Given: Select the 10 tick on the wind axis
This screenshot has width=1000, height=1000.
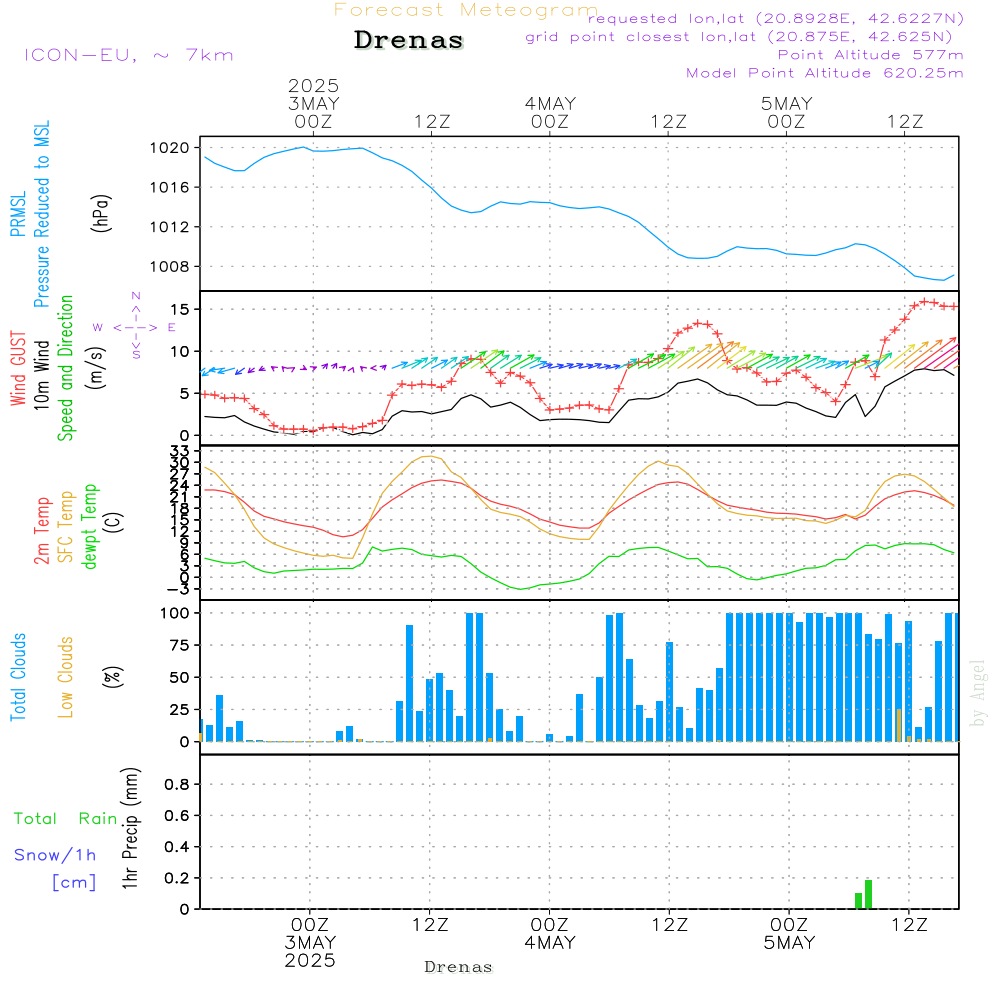Looking at the screenshot, I should pos(180,351).
